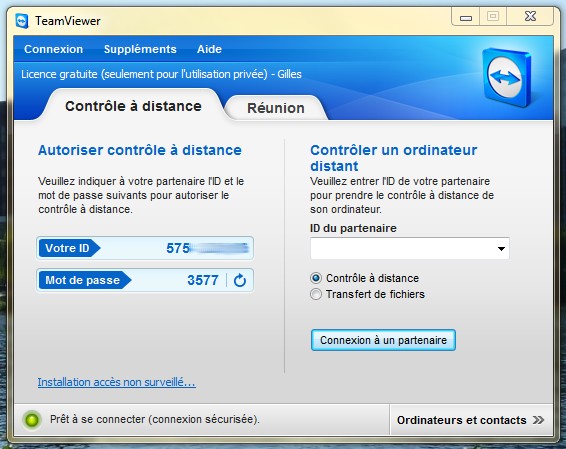Open the Aide menu

tap(209, 49)
